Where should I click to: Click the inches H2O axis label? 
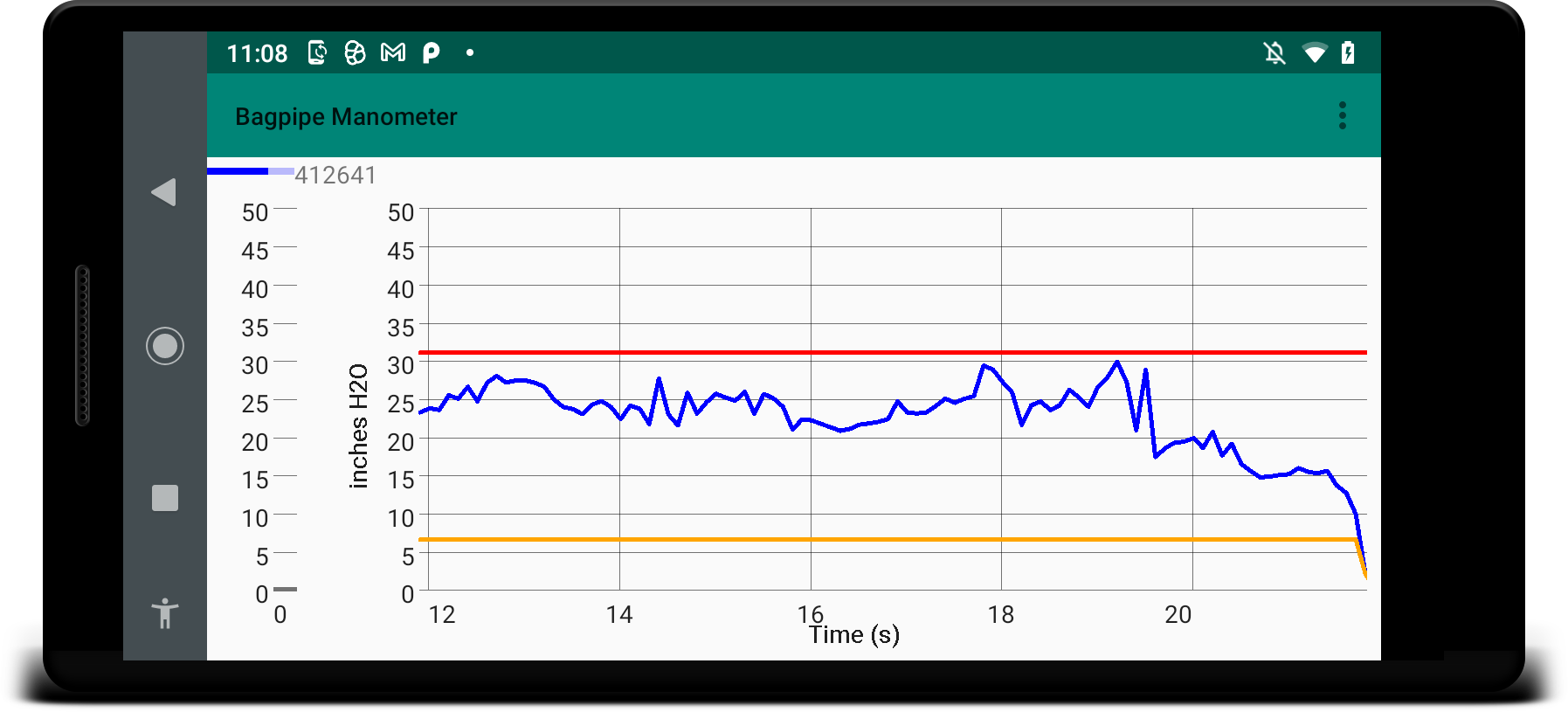tap(358, 425)
